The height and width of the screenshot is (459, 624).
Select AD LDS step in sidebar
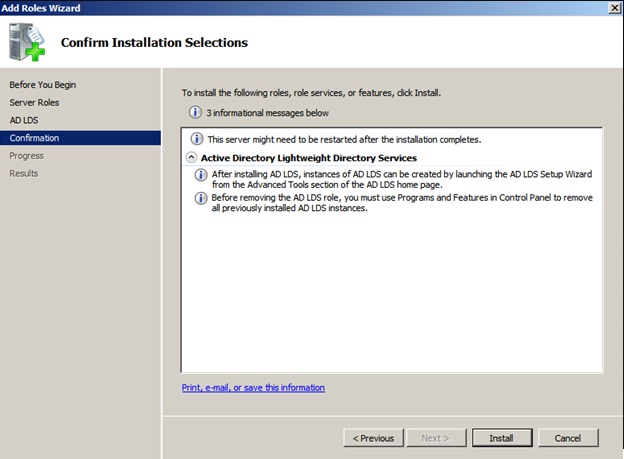[24, 120]
